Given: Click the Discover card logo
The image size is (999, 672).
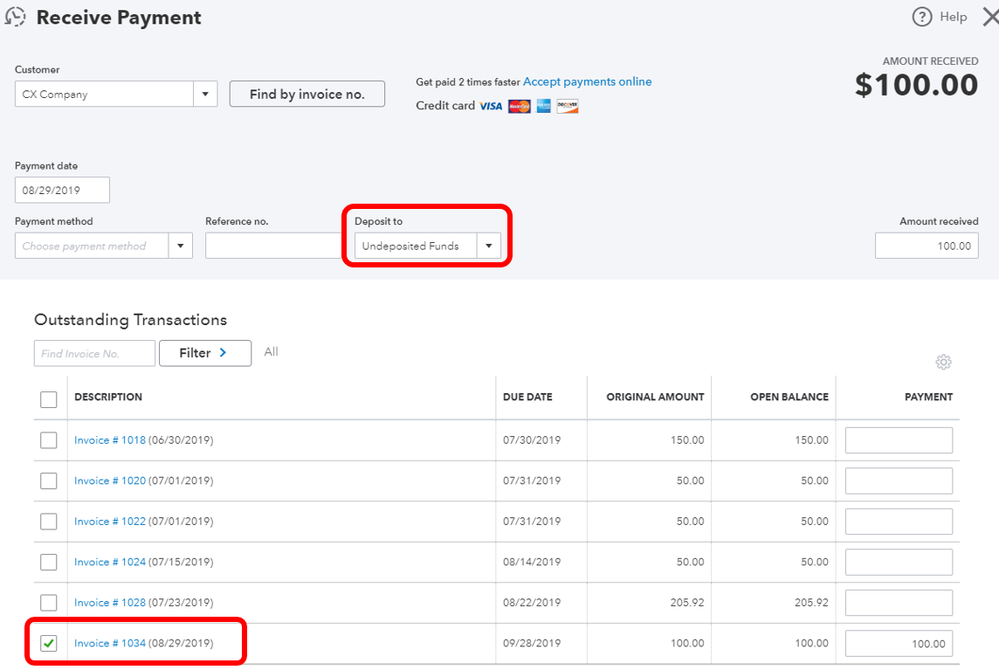Looking at the screenshot, I should coord(567,106).
